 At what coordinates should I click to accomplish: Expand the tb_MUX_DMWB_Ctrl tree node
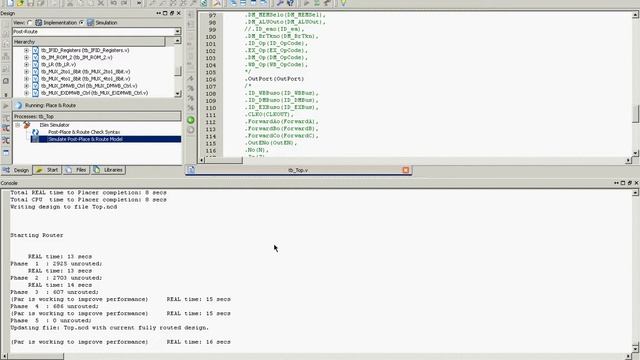(27, 86)
